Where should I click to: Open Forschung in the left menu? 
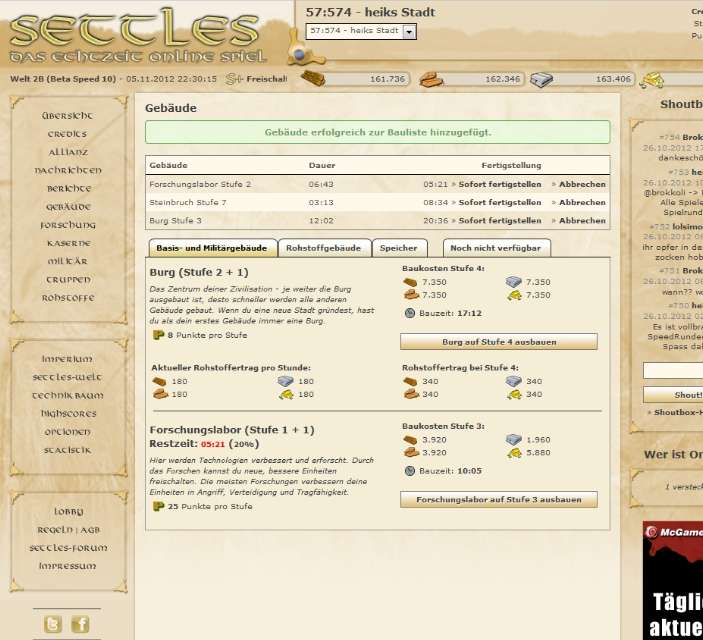(68, 225)
